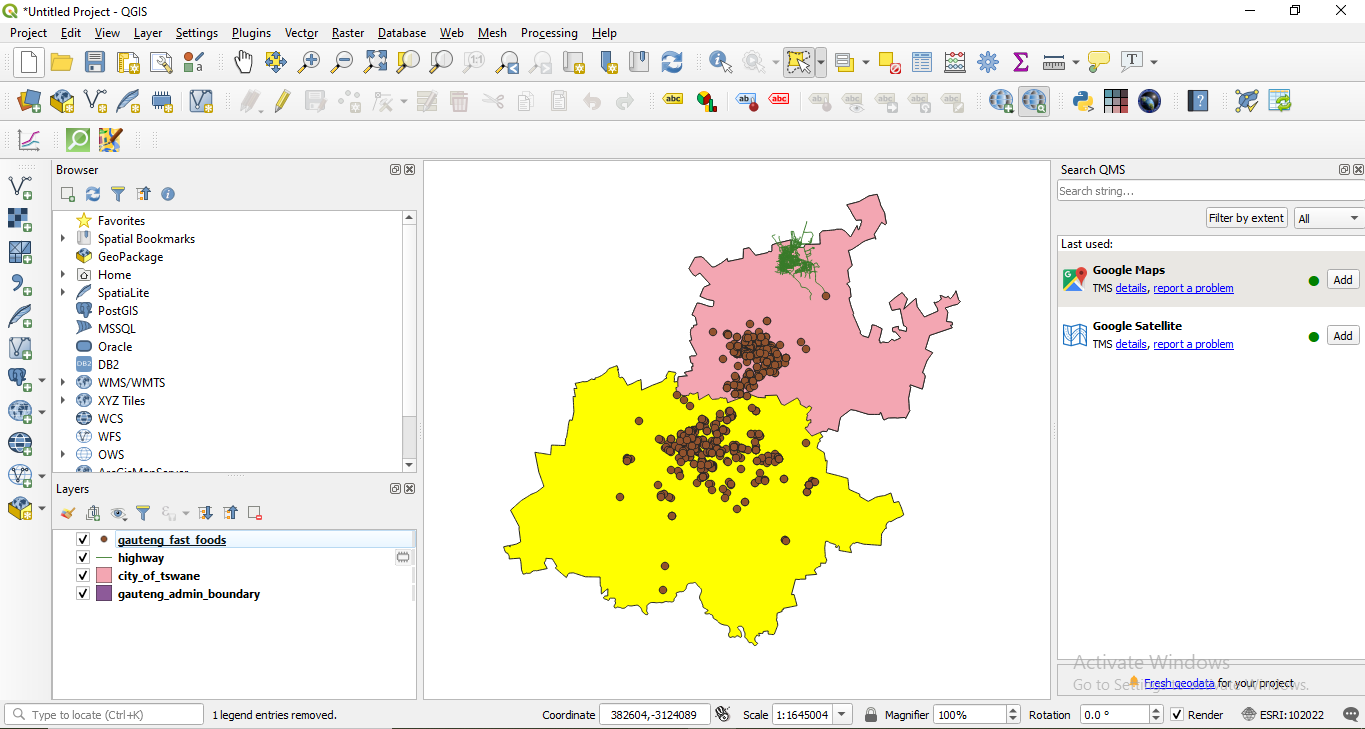Image resolution: width=1365 pixels, height=729 pixels.
Task: Activate the Zoom In magnifier tool
Action: (309, 62)
